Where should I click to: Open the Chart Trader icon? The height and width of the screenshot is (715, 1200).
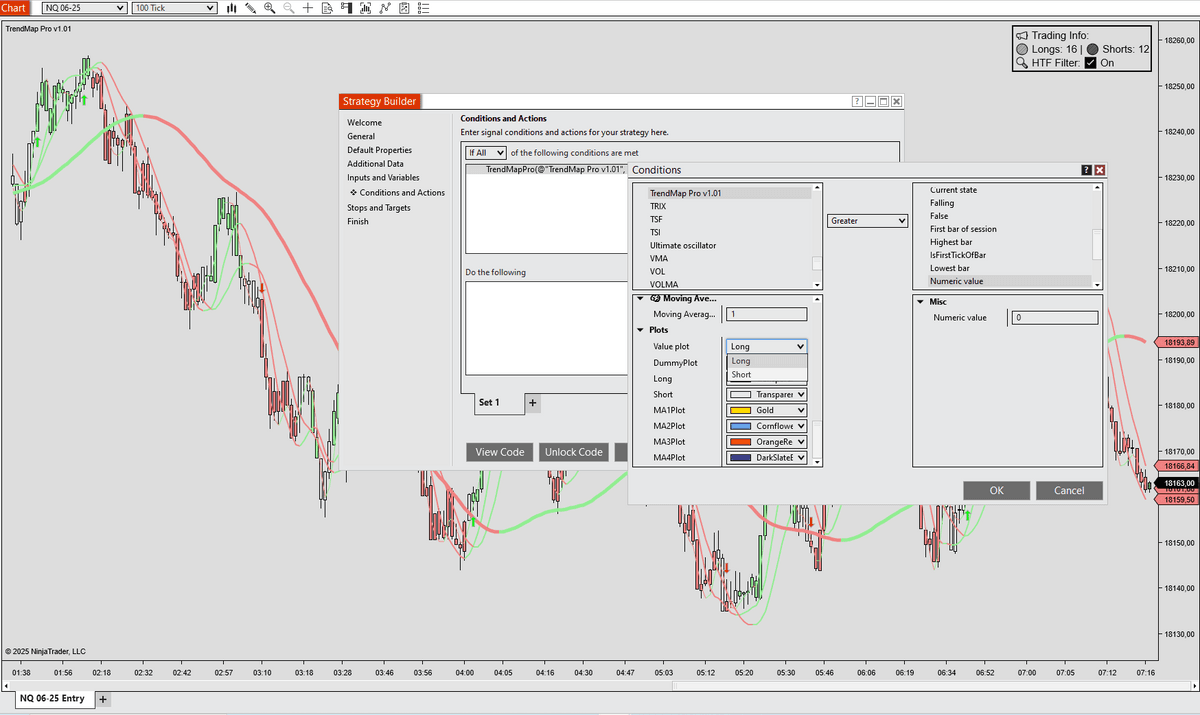[346, 8]
